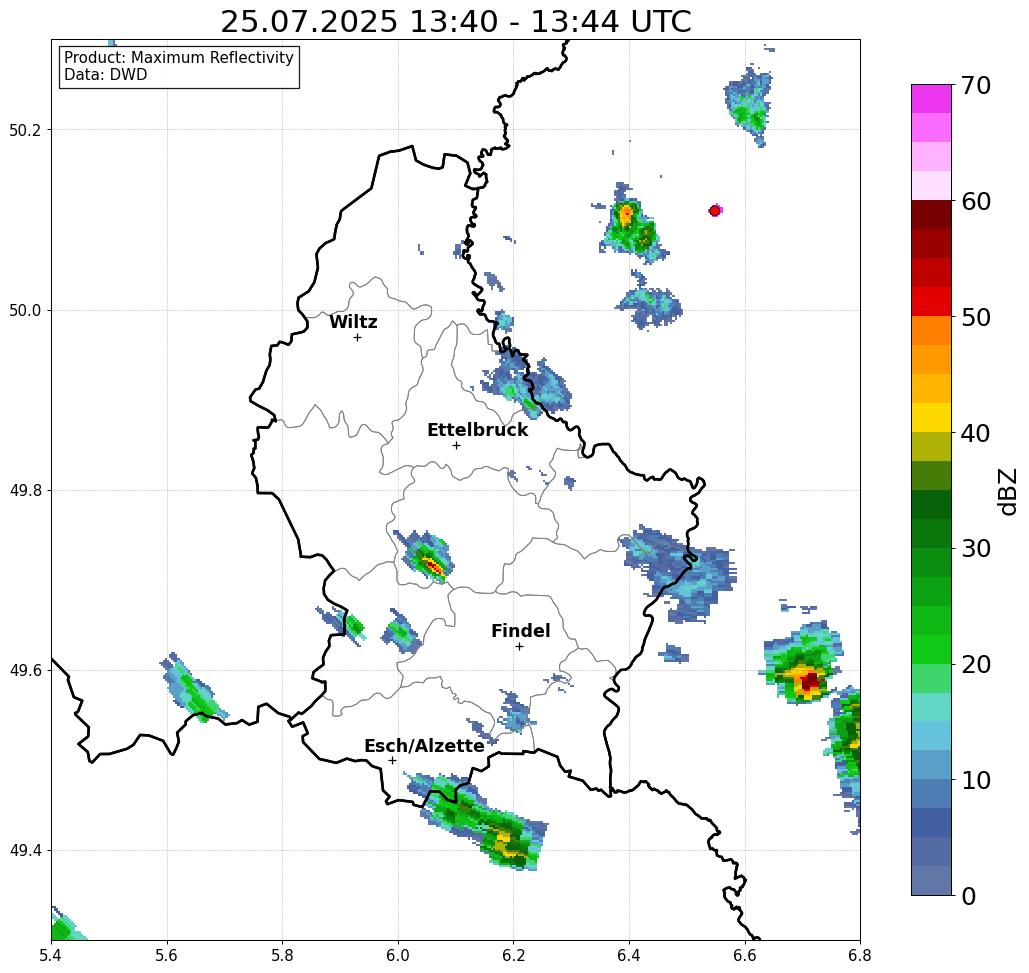Click the latitude tick label 49.6
Screen dimensions: 1029x973
[x=25, y=671]
